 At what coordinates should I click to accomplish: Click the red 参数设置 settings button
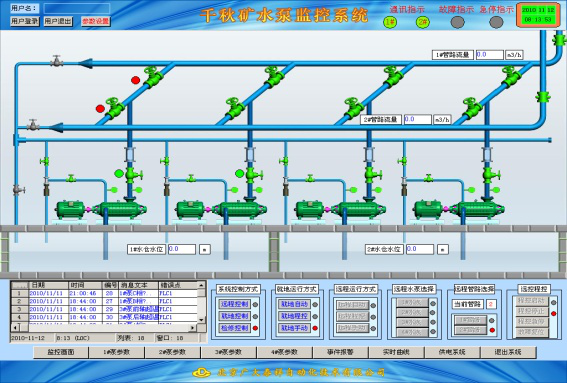click(95, 21)
